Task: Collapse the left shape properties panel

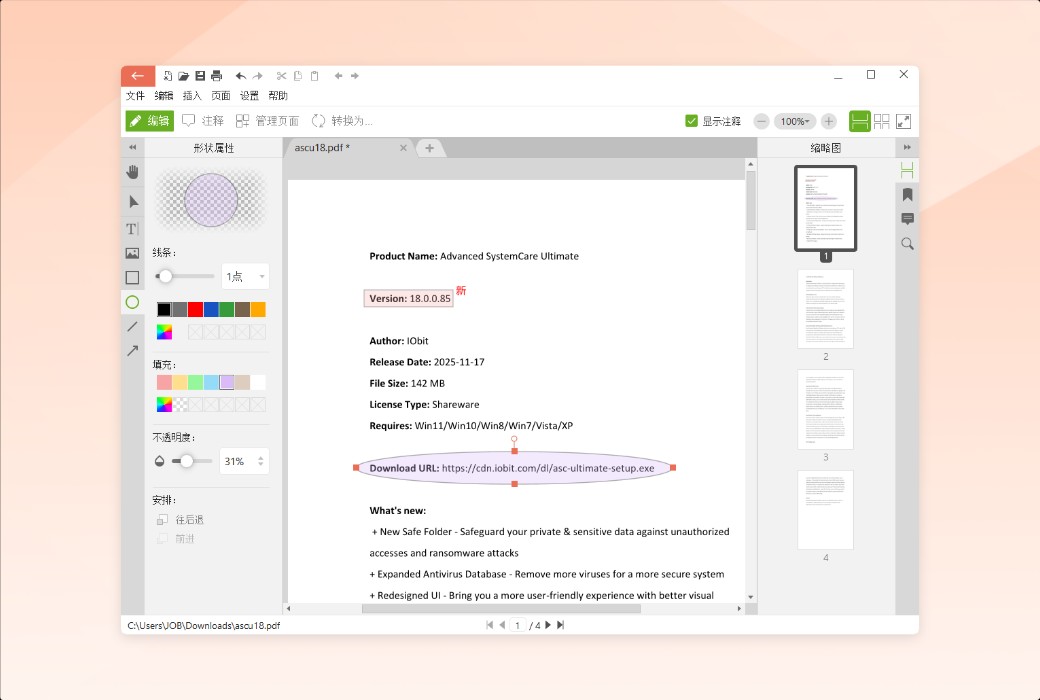Action: (132, 147)
